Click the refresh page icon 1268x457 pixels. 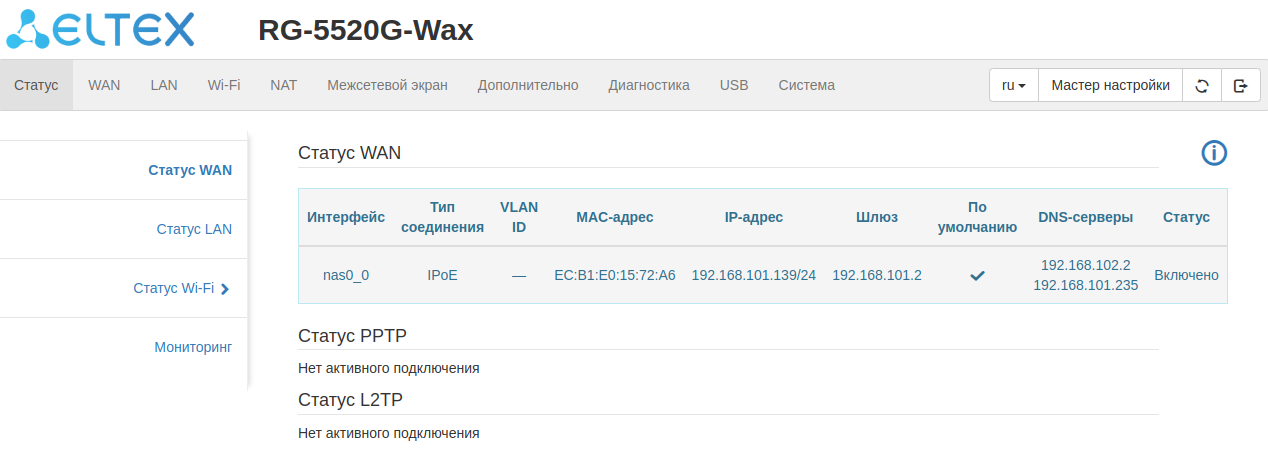[1202, 85]
